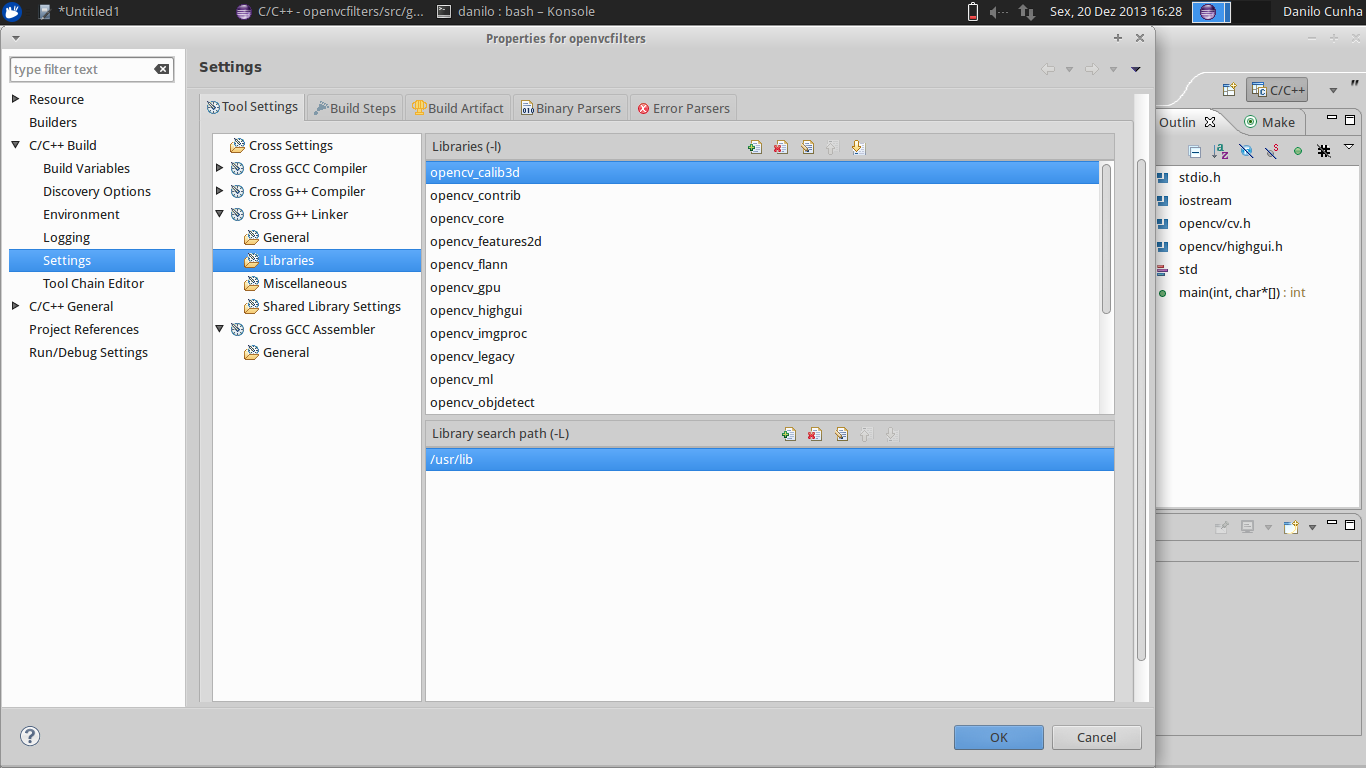
Task: Expand the Cross GCC Compiler node
Action: pos(220,168)
